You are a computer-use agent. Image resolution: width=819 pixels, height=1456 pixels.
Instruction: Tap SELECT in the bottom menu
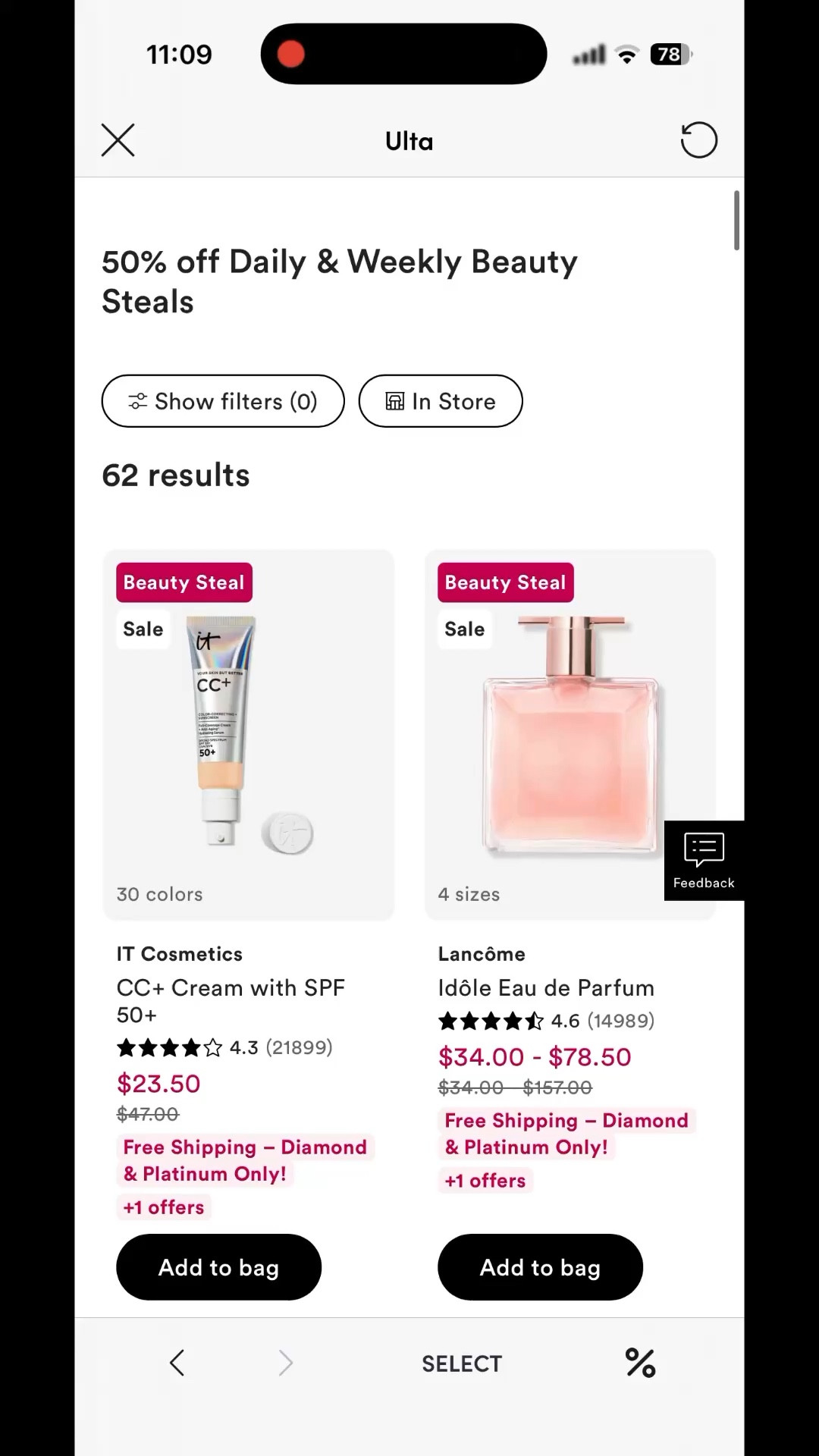[x=462, y=1363]
